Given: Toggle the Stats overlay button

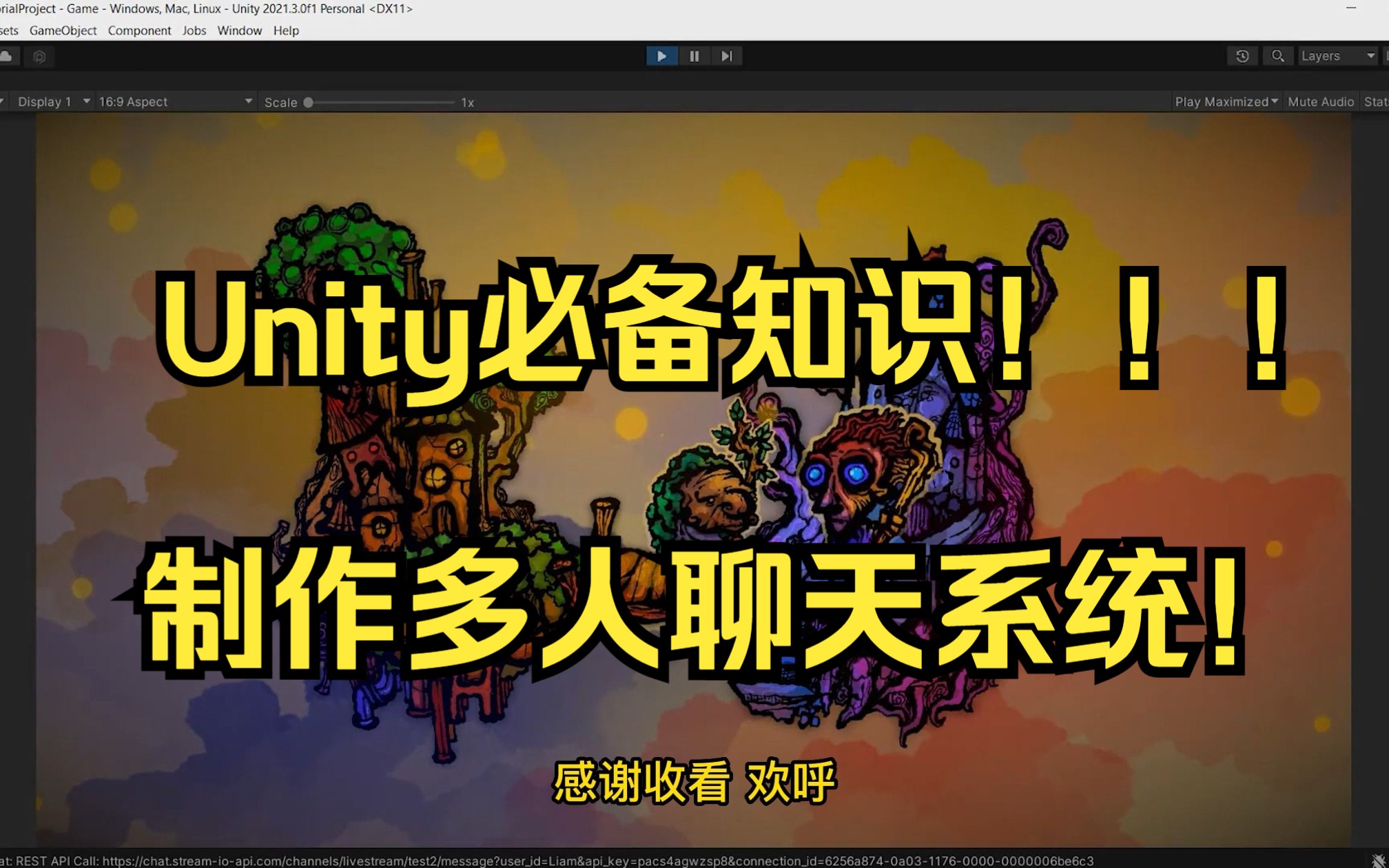Looking at the screenshot, I should pyautogui.click(x=1375, y=101).
